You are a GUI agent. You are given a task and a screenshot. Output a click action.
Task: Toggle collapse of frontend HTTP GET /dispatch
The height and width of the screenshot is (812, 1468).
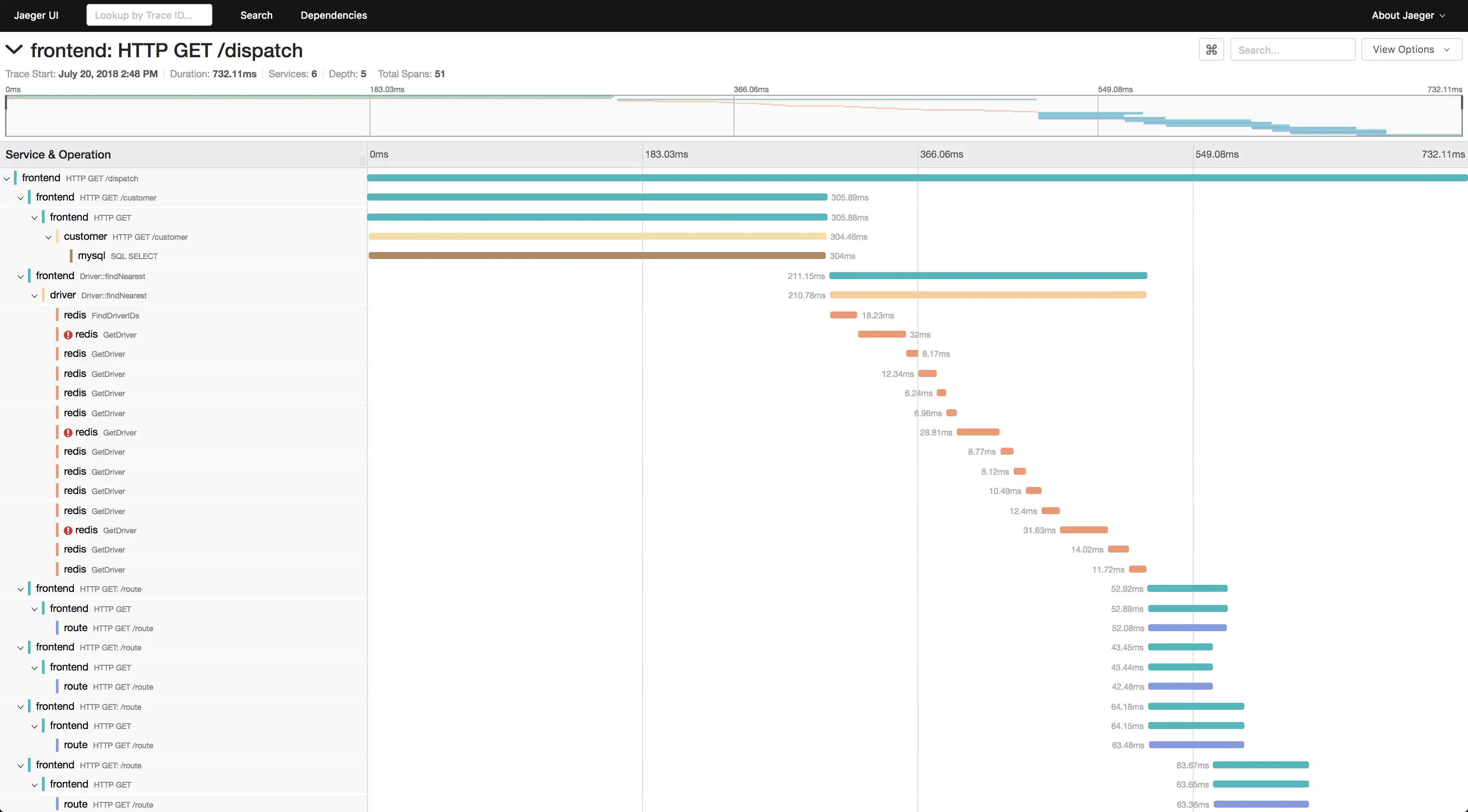point(9,178)
